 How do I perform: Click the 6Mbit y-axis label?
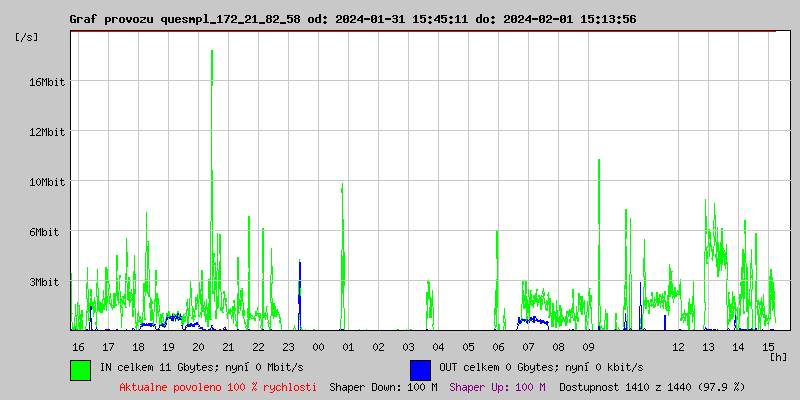pyautogui.click(x=49, y=232)
